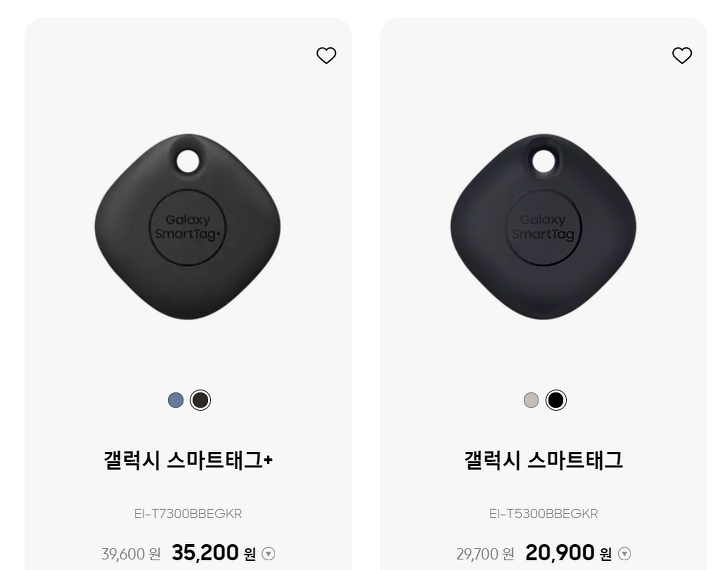
Task: Click the keyring hole on the SmartTag image
Action: (544, 162)
